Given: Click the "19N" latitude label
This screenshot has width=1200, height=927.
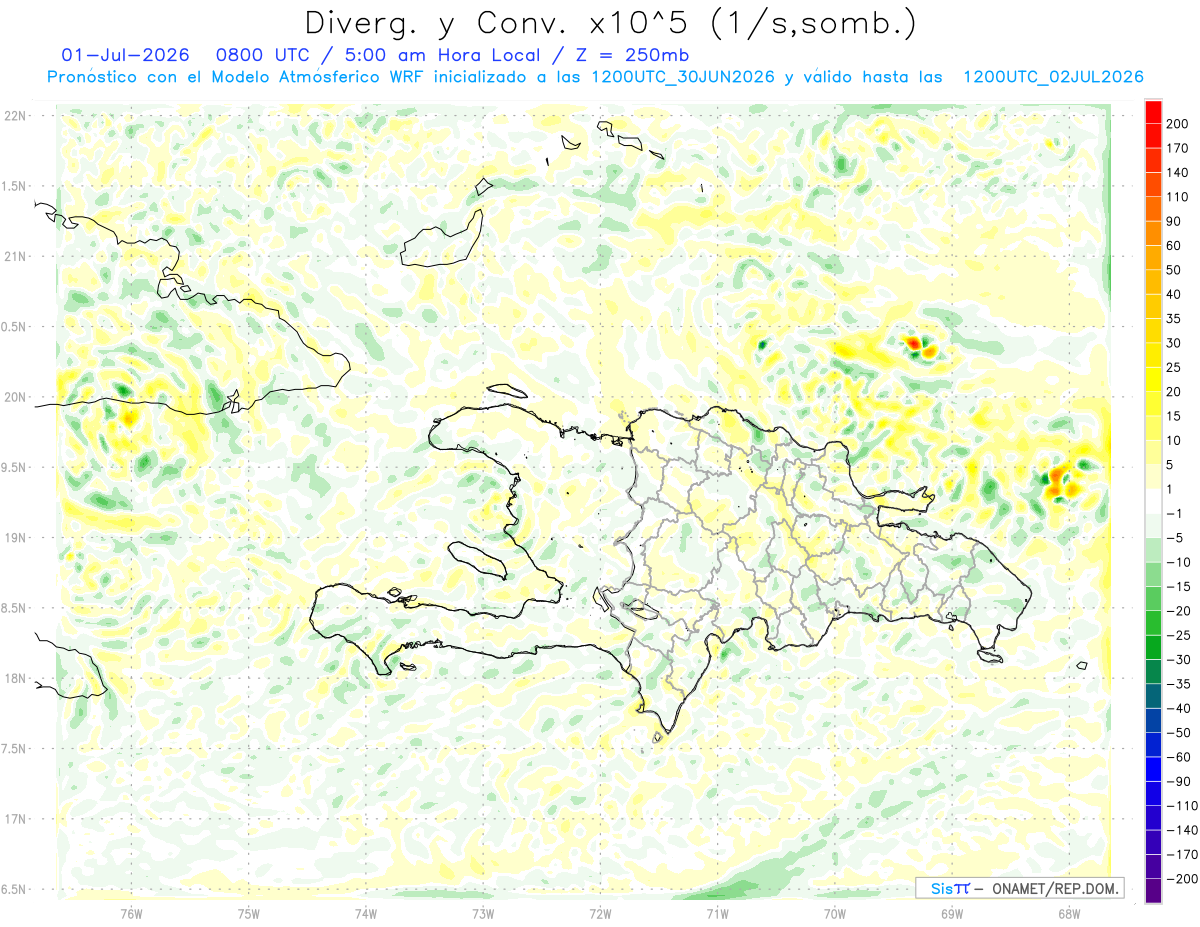Looking at the screenshot, I should 15,538.
